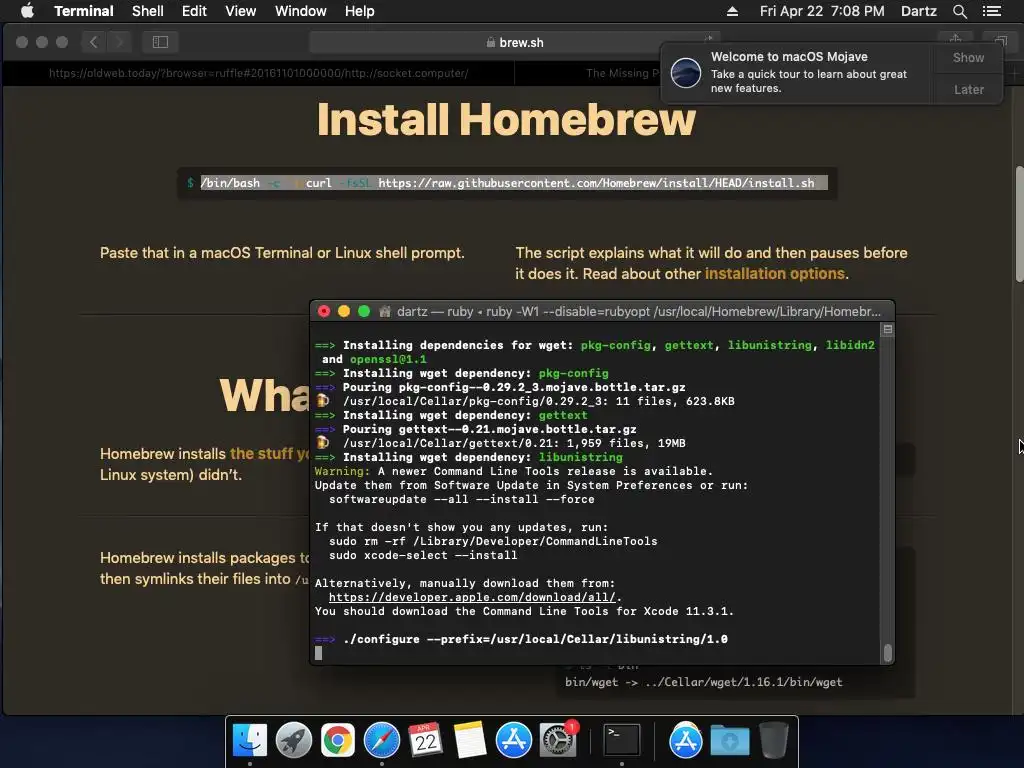Click the Mojave notification icon
The image size is (1024, 768).
tap(686, 72)
